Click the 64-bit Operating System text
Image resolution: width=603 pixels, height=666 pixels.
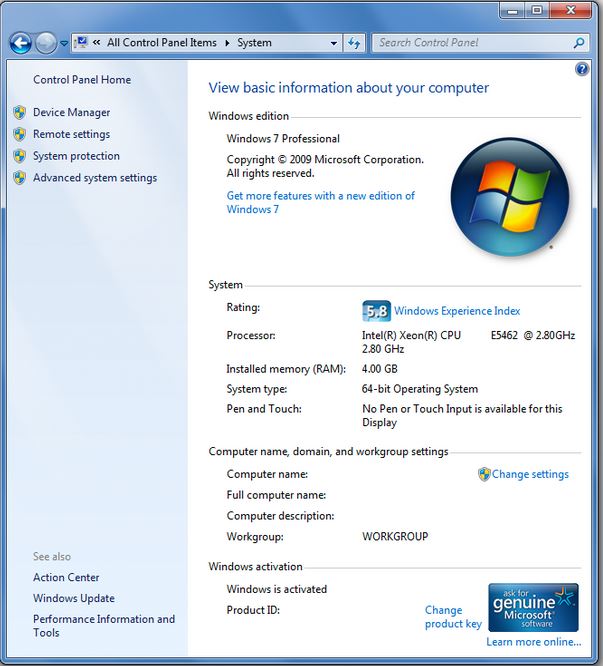click(x=420, y=389)
